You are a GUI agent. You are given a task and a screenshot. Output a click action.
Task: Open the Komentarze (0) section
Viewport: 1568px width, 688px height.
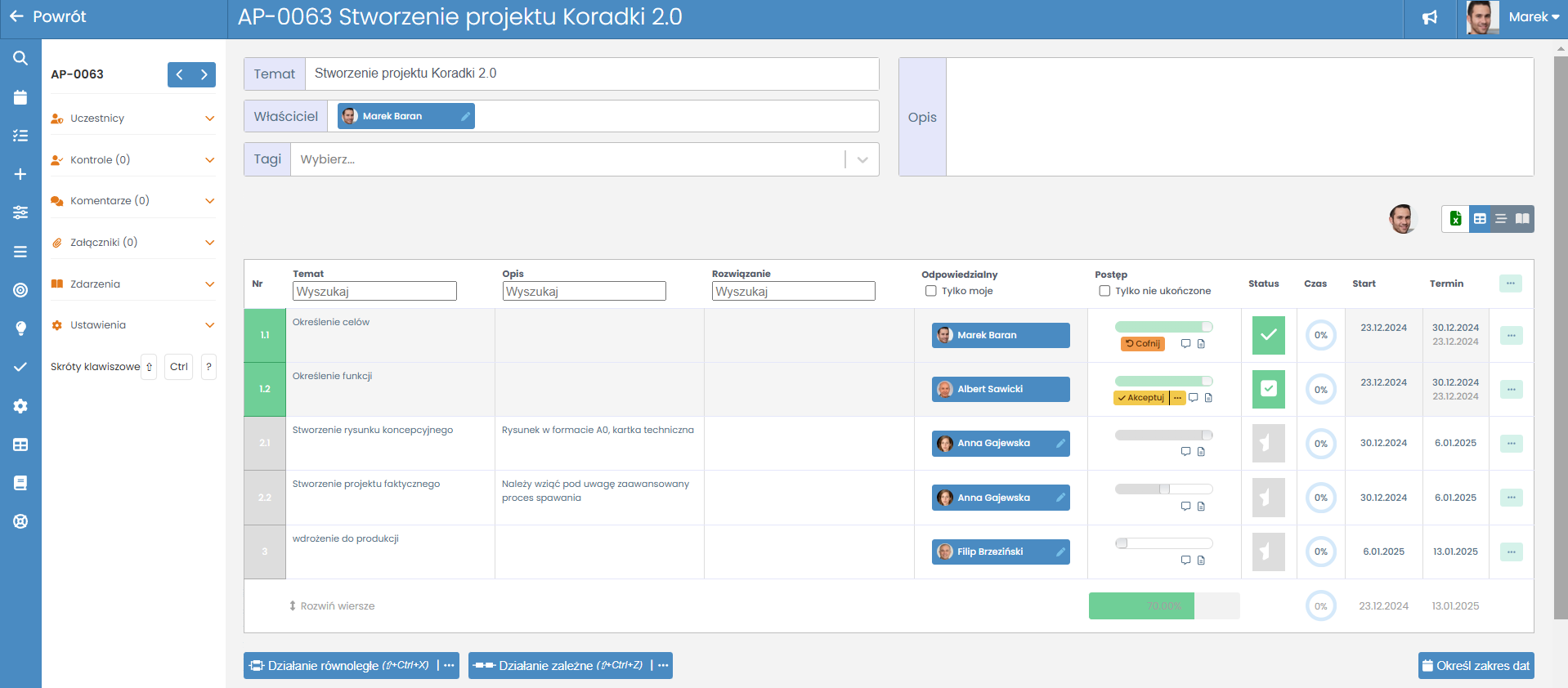(132, 201)
